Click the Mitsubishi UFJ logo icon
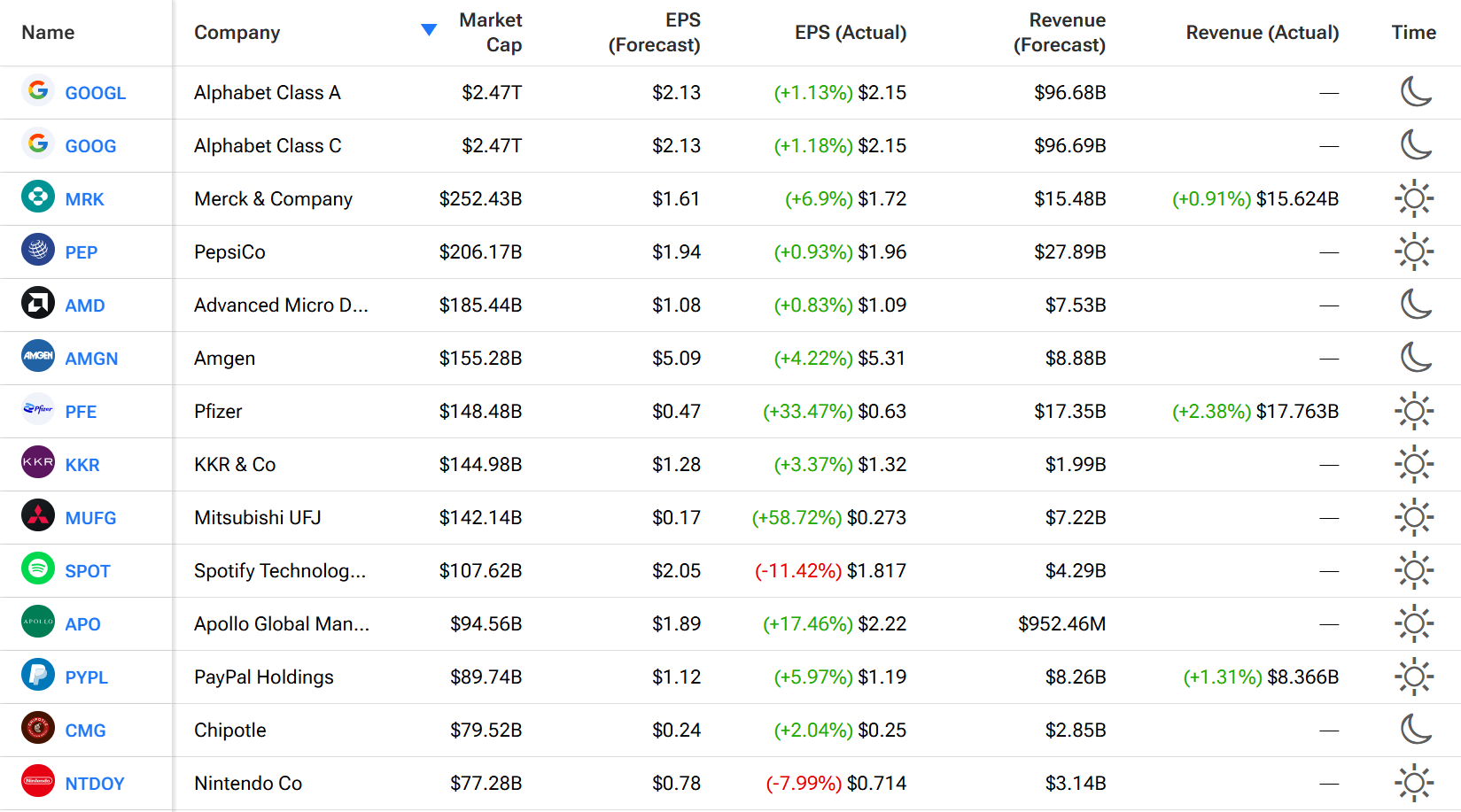This screenshot has width=1461, height=812. (38, 515)
